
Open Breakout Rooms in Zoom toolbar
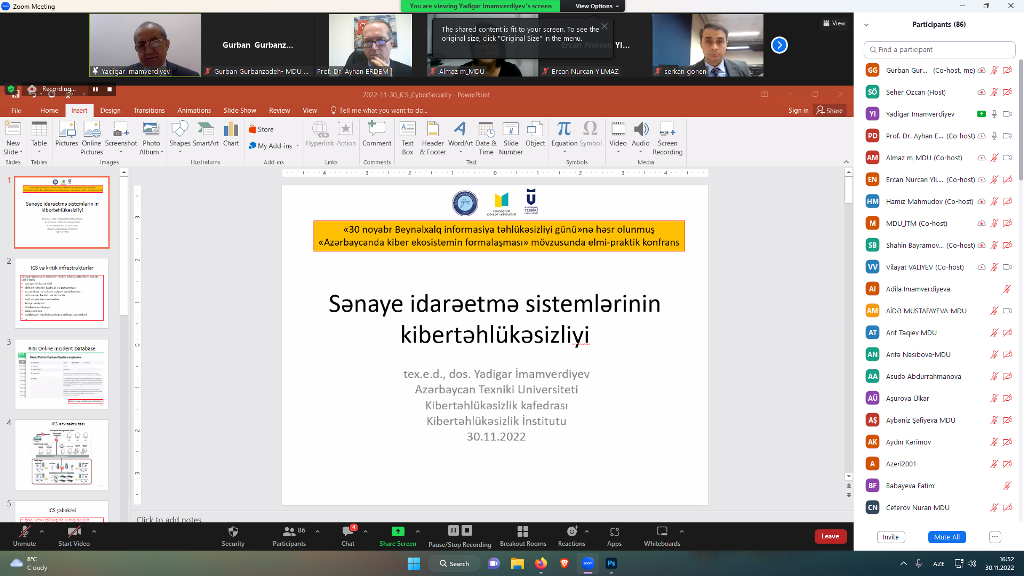522,532
